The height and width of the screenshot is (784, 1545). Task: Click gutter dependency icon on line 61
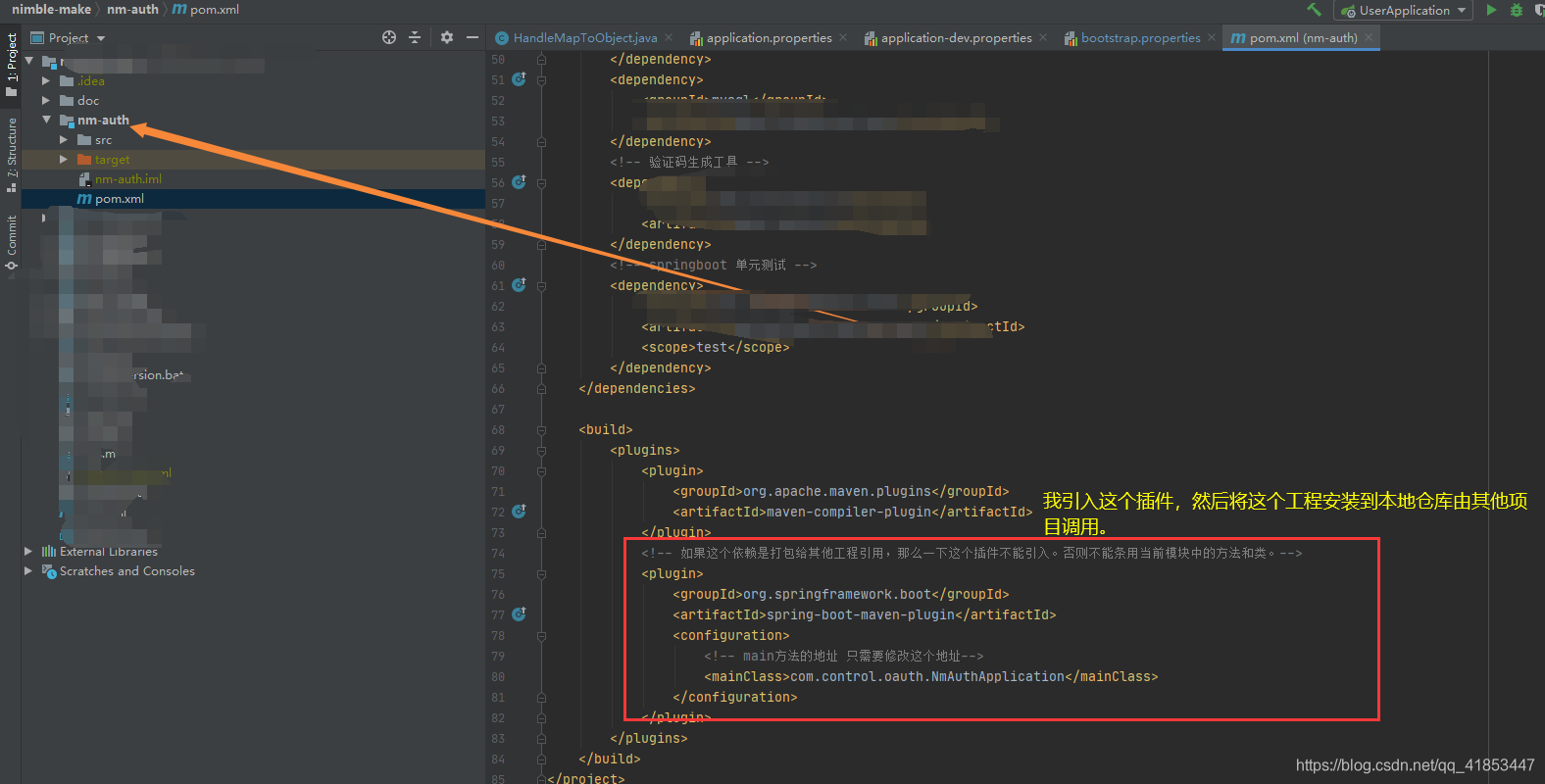519,285
